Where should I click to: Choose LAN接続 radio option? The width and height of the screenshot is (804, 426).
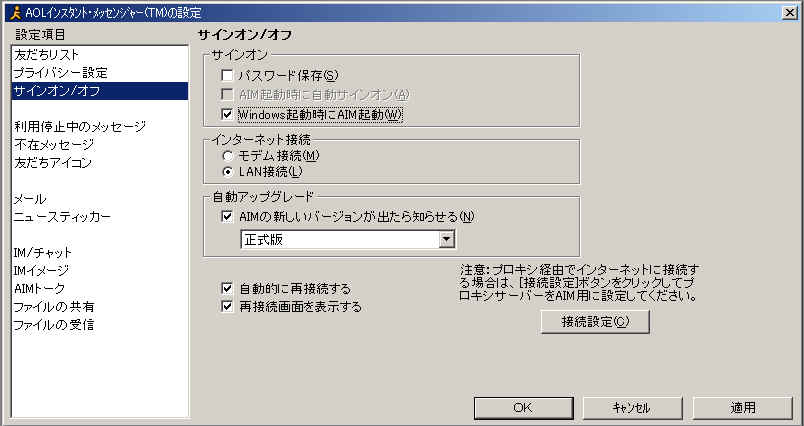coord(228,172)
